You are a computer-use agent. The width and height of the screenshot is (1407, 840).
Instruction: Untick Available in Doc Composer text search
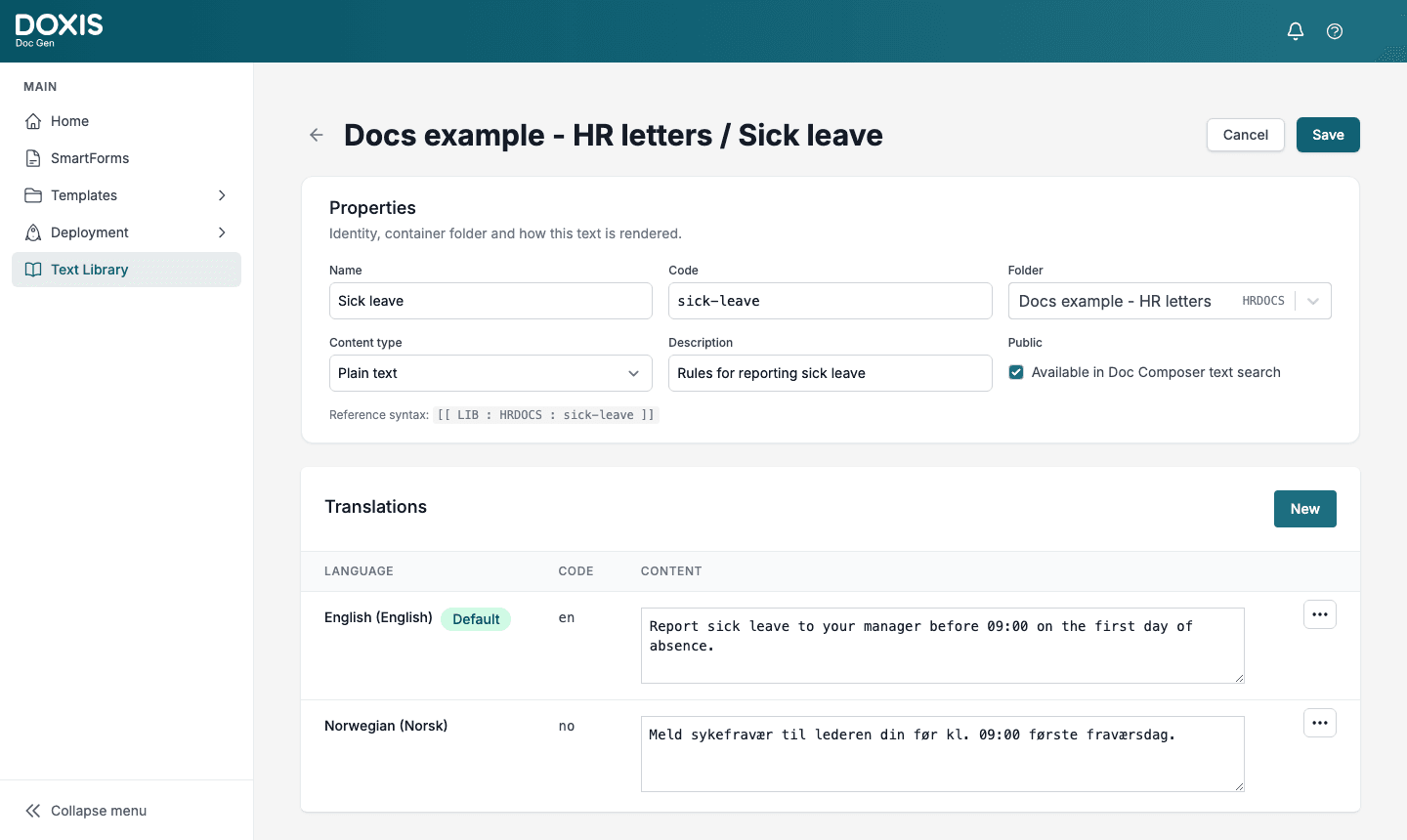[1016, 372]
